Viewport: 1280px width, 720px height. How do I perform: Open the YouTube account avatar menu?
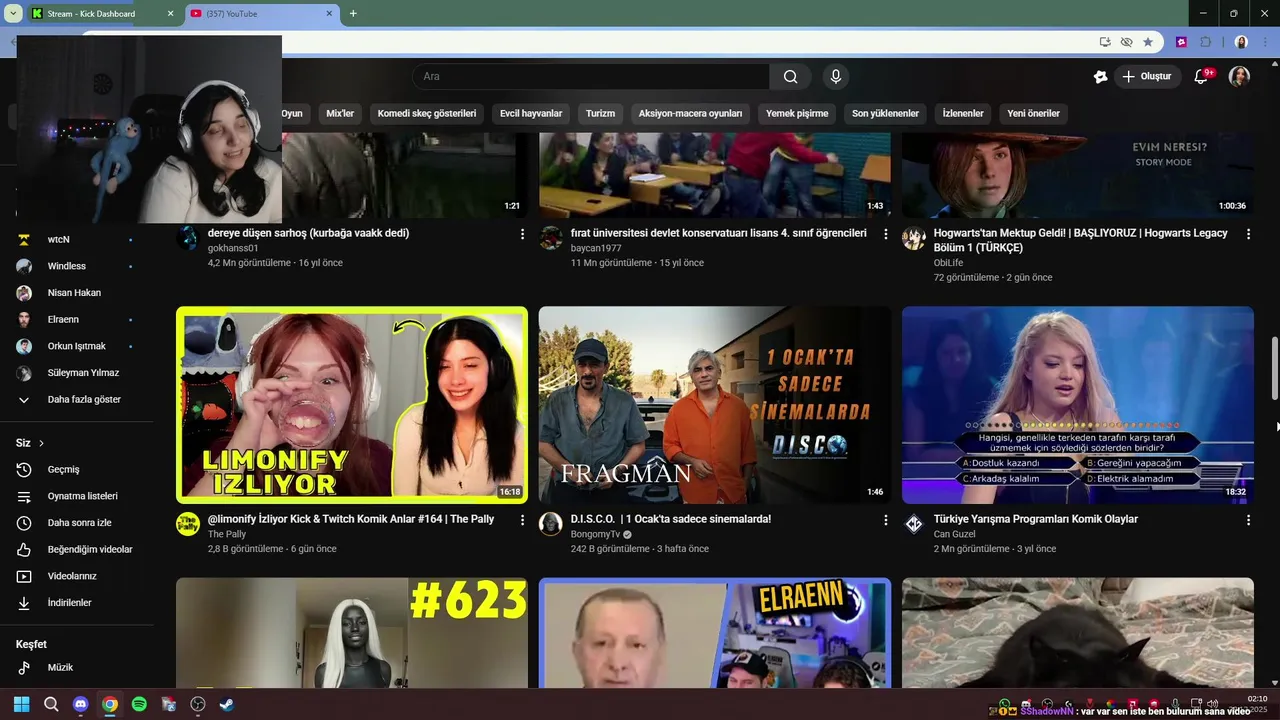coord(1239,77)
